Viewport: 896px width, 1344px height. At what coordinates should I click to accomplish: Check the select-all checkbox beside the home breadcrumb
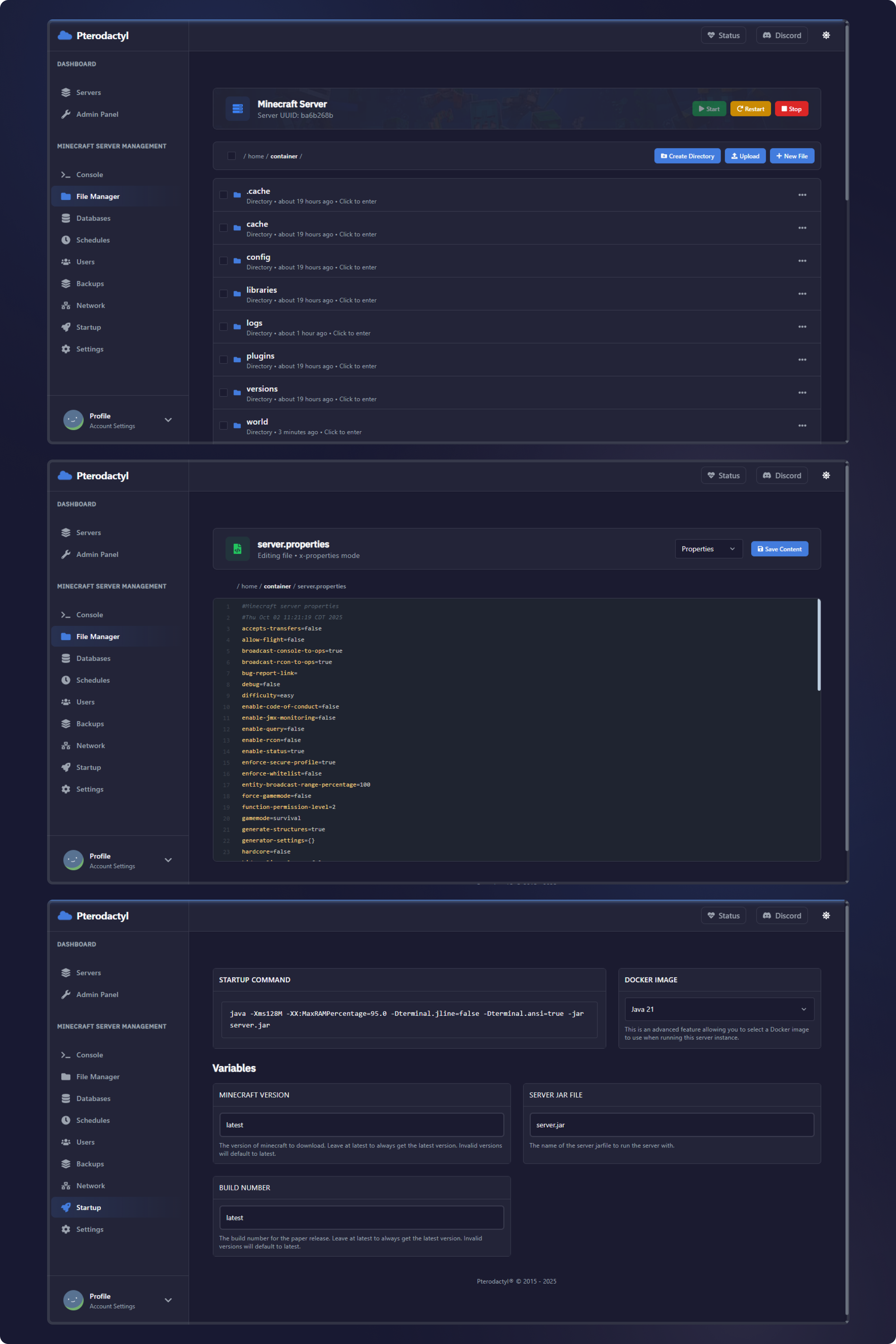click(x=231, y=156)
